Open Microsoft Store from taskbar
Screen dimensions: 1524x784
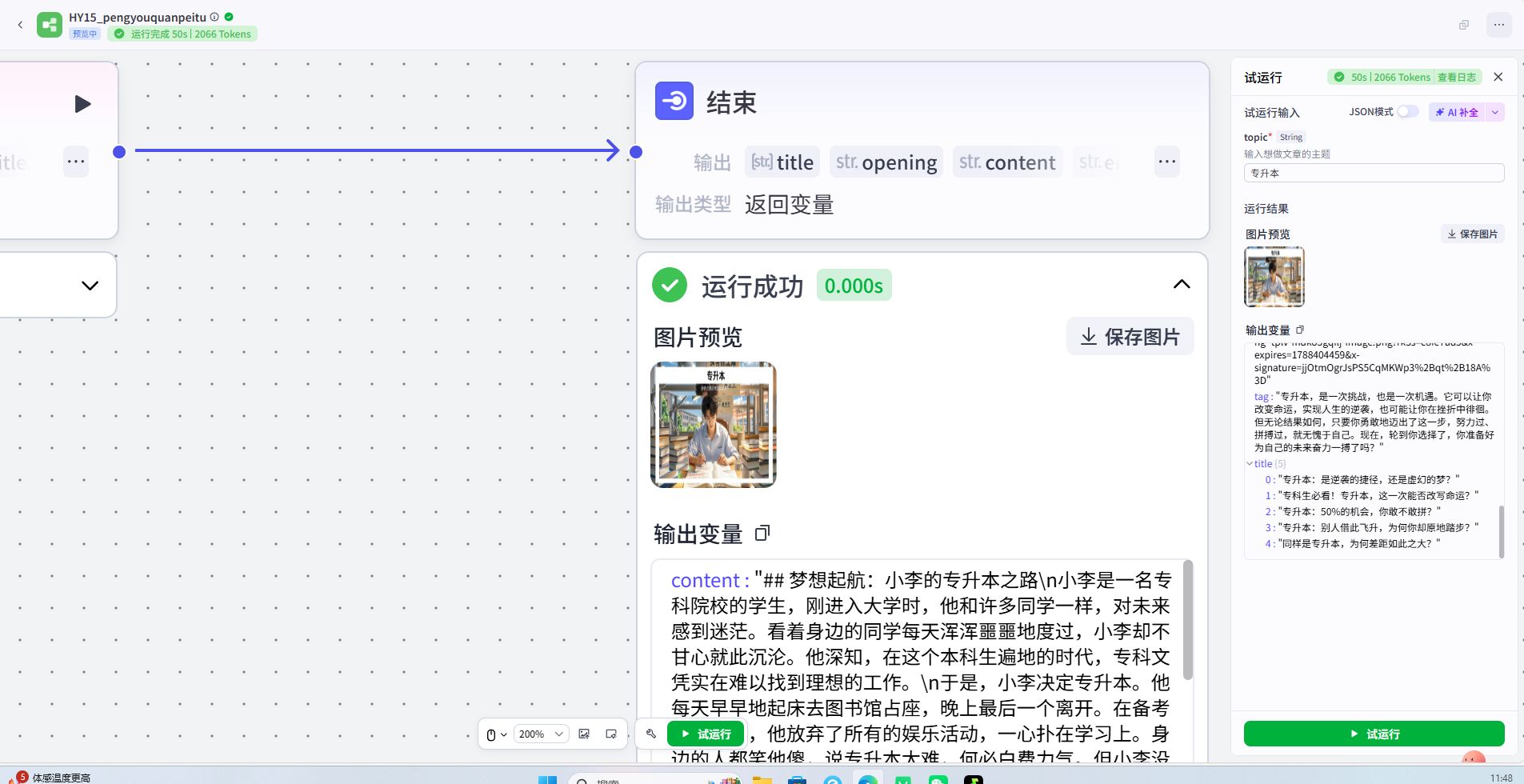(797, 780)
